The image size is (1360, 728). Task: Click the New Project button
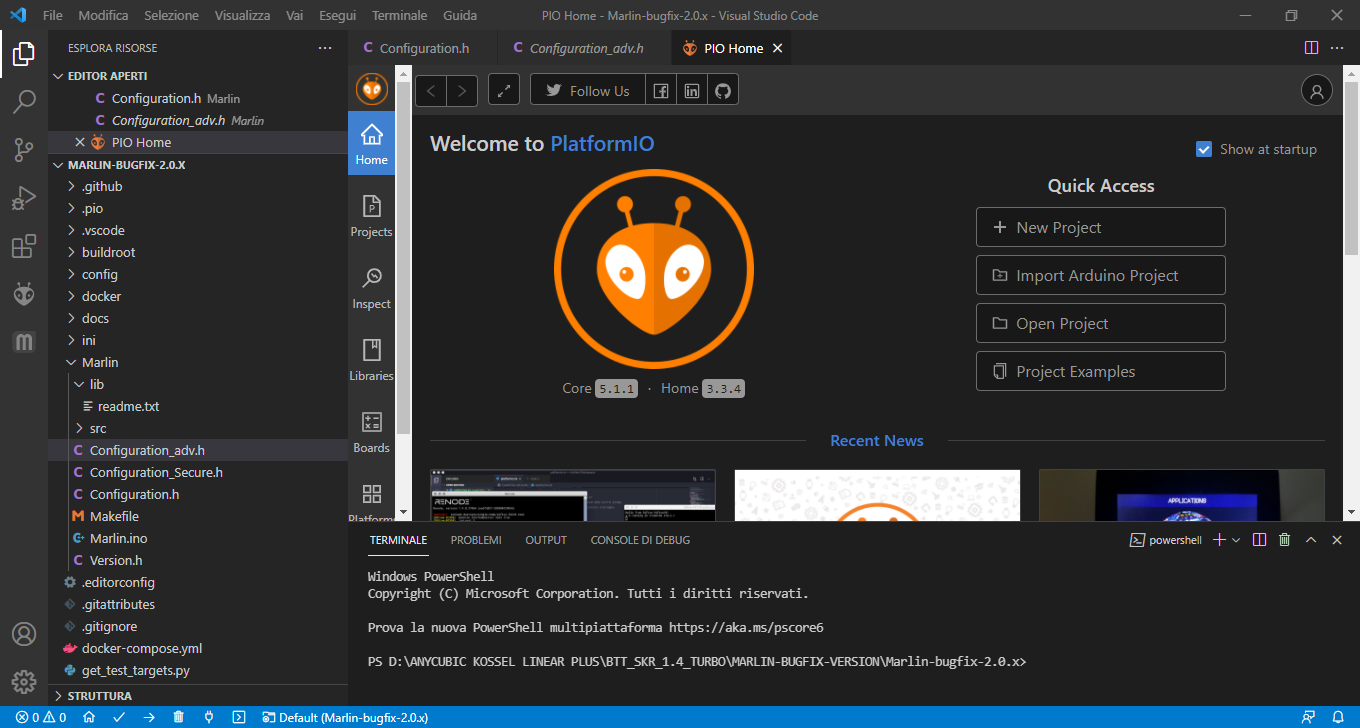tap(1100, 227)
